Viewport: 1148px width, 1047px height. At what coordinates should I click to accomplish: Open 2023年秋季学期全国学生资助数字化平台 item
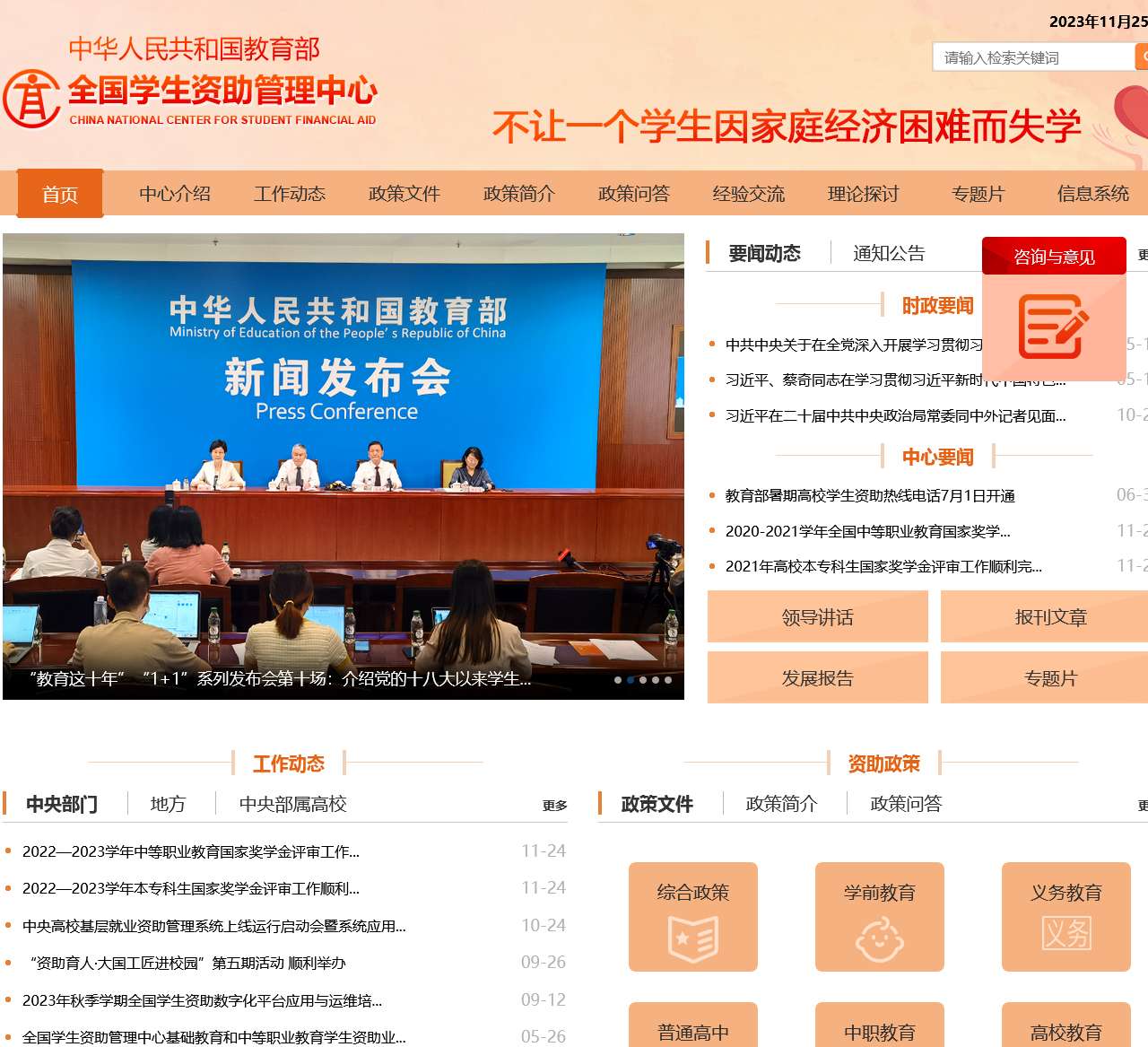click(x=203, y=1001)
